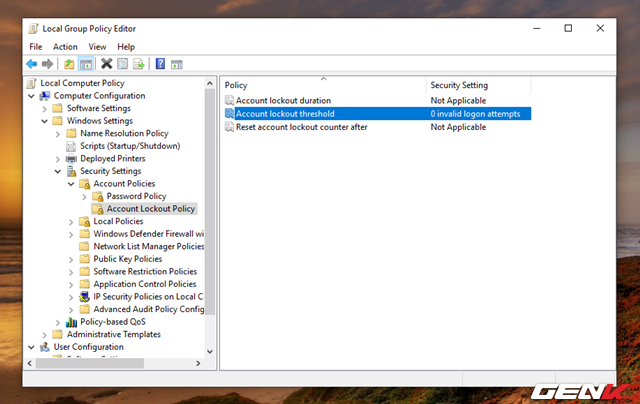Click the Reset account lockout counter icon
Image resolution: width=640 pixels, height=404 pixels.
point(229,127)
